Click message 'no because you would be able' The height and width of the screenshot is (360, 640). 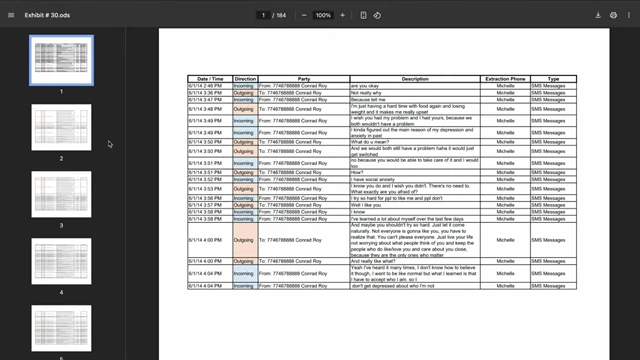point(414,163)
